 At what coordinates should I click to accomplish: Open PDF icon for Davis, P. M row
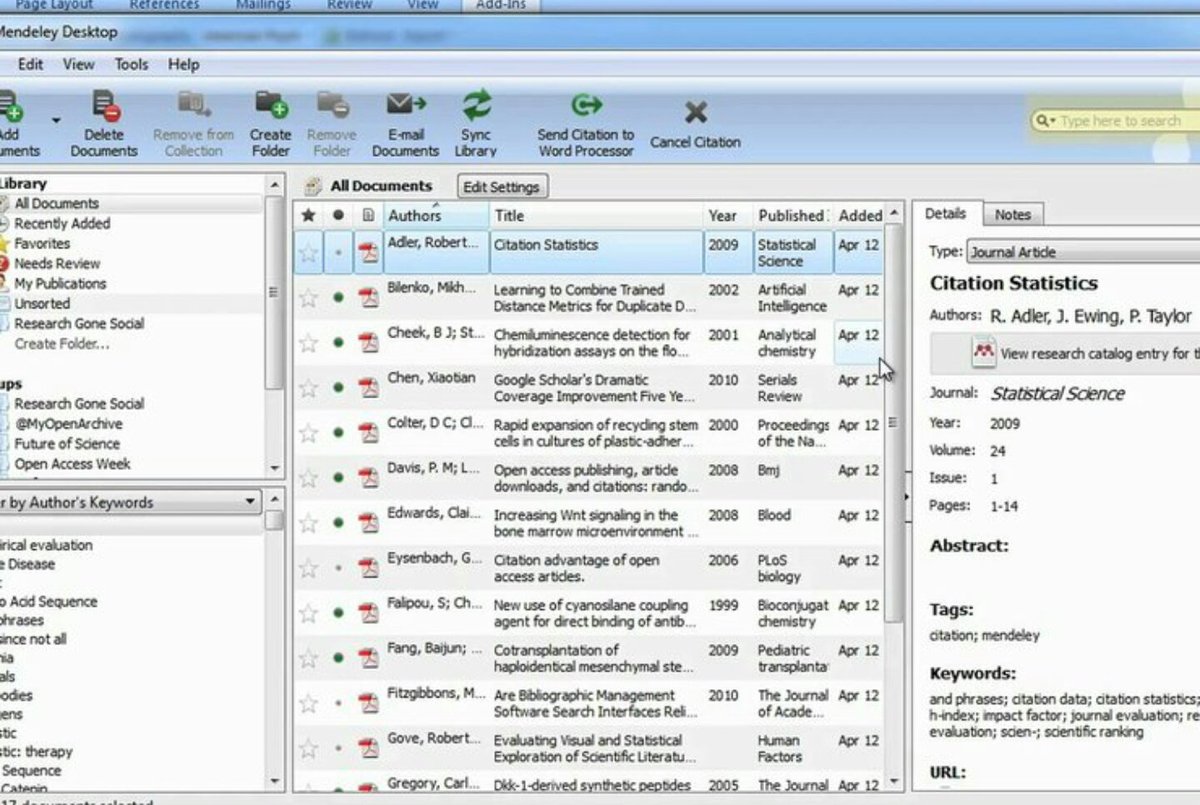pos(369,477)
